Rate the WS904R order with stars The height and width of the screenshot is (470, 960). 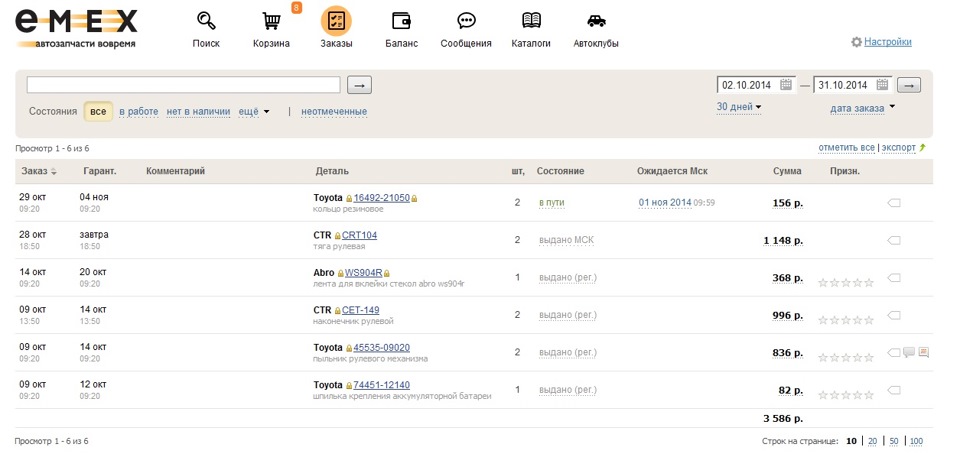click(x=846, y=283)
